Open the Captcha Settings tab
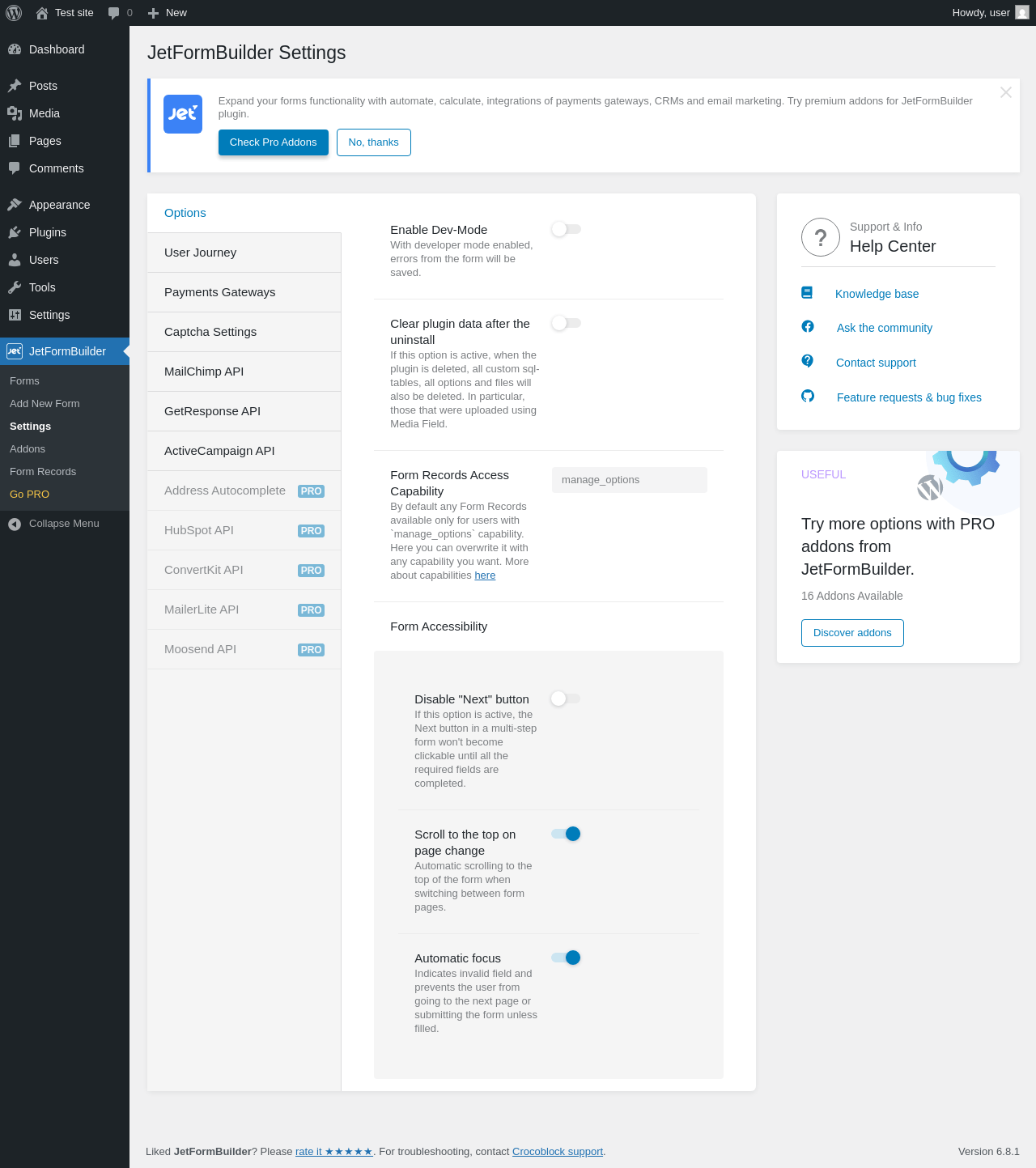Image resolution: width=1036 pixels, height=1168 pixels. 244,332
